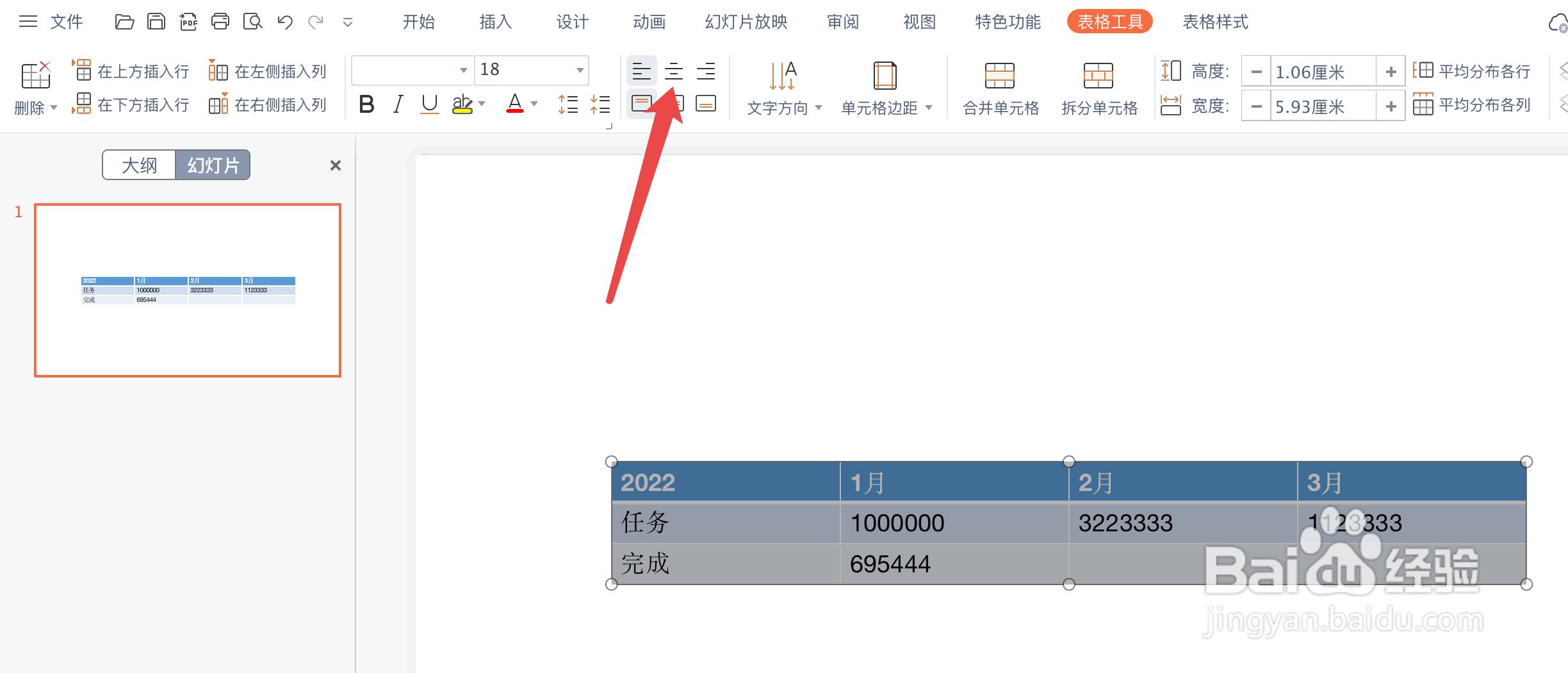Viewport: 1568px width, 673px height.
Task: Click 在下方插入行
Action: click(131, 104)
